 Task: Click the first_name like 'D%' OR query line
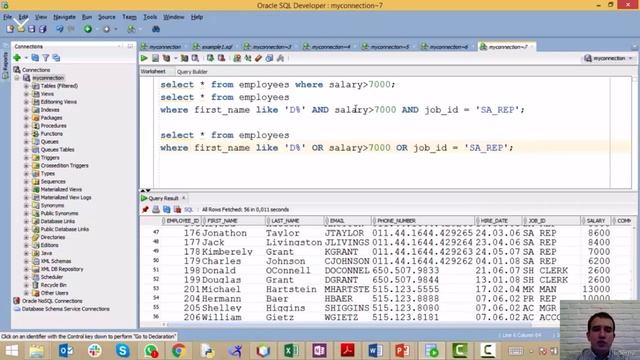point(336,148)
